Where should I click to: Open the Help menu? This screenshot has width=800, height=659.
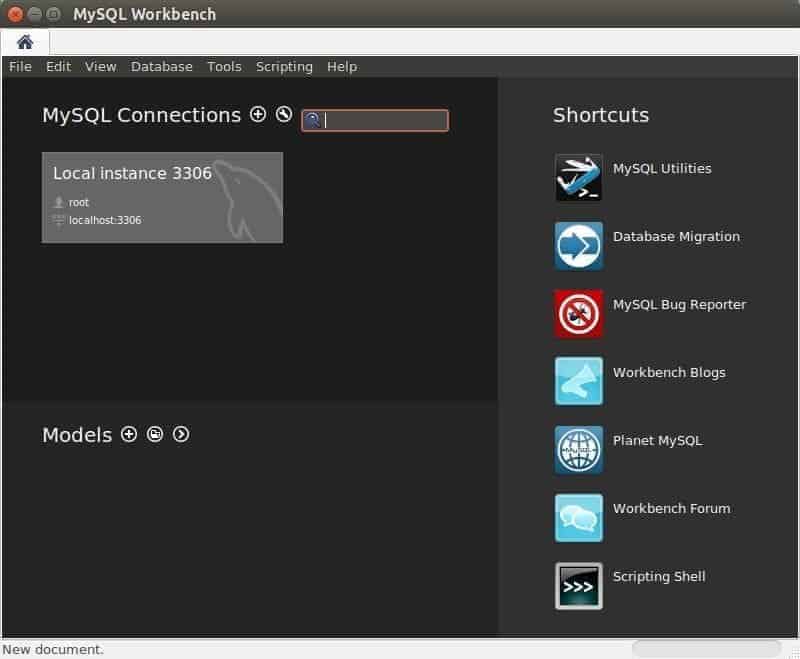(342, 66)
